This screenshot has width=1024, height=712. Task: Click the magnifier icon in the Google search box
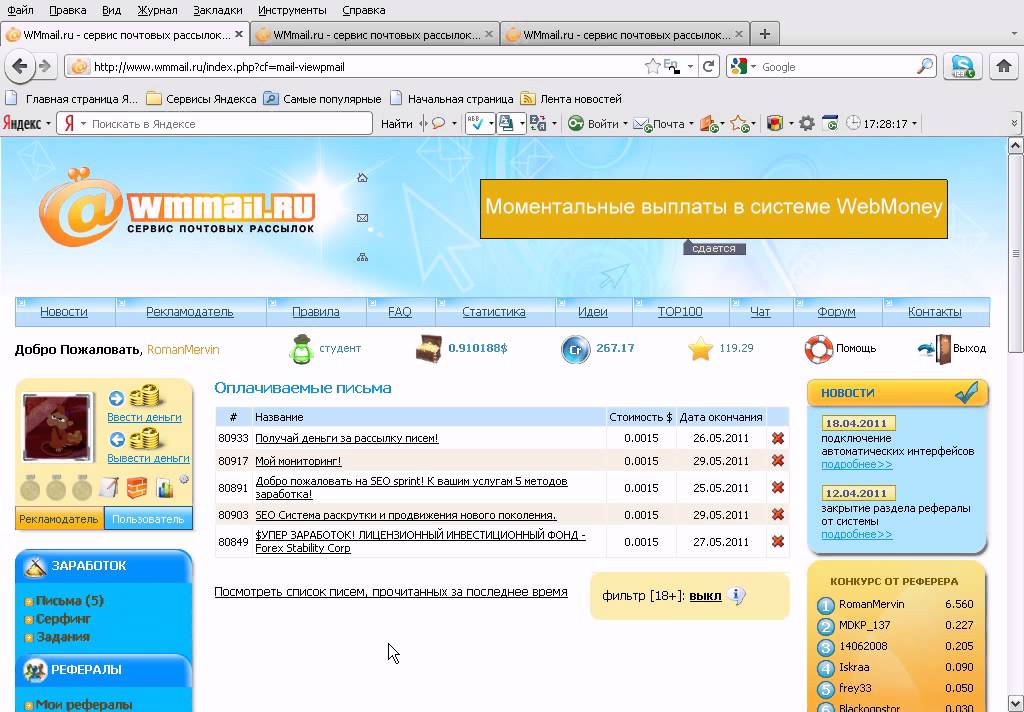(x=925, y=66)
